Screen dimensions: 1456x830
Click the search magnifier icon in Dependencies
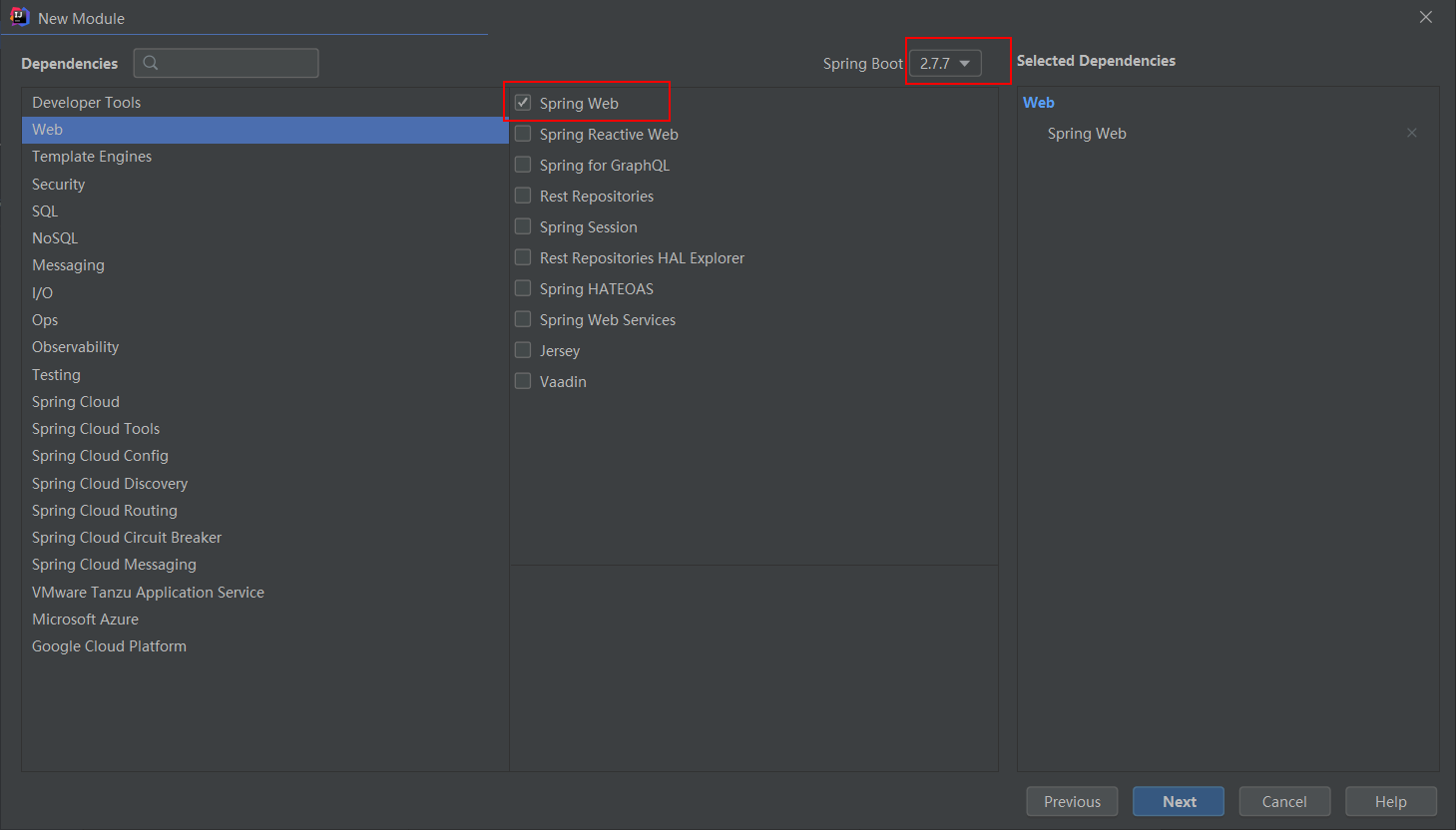click(x=151, y=63)
